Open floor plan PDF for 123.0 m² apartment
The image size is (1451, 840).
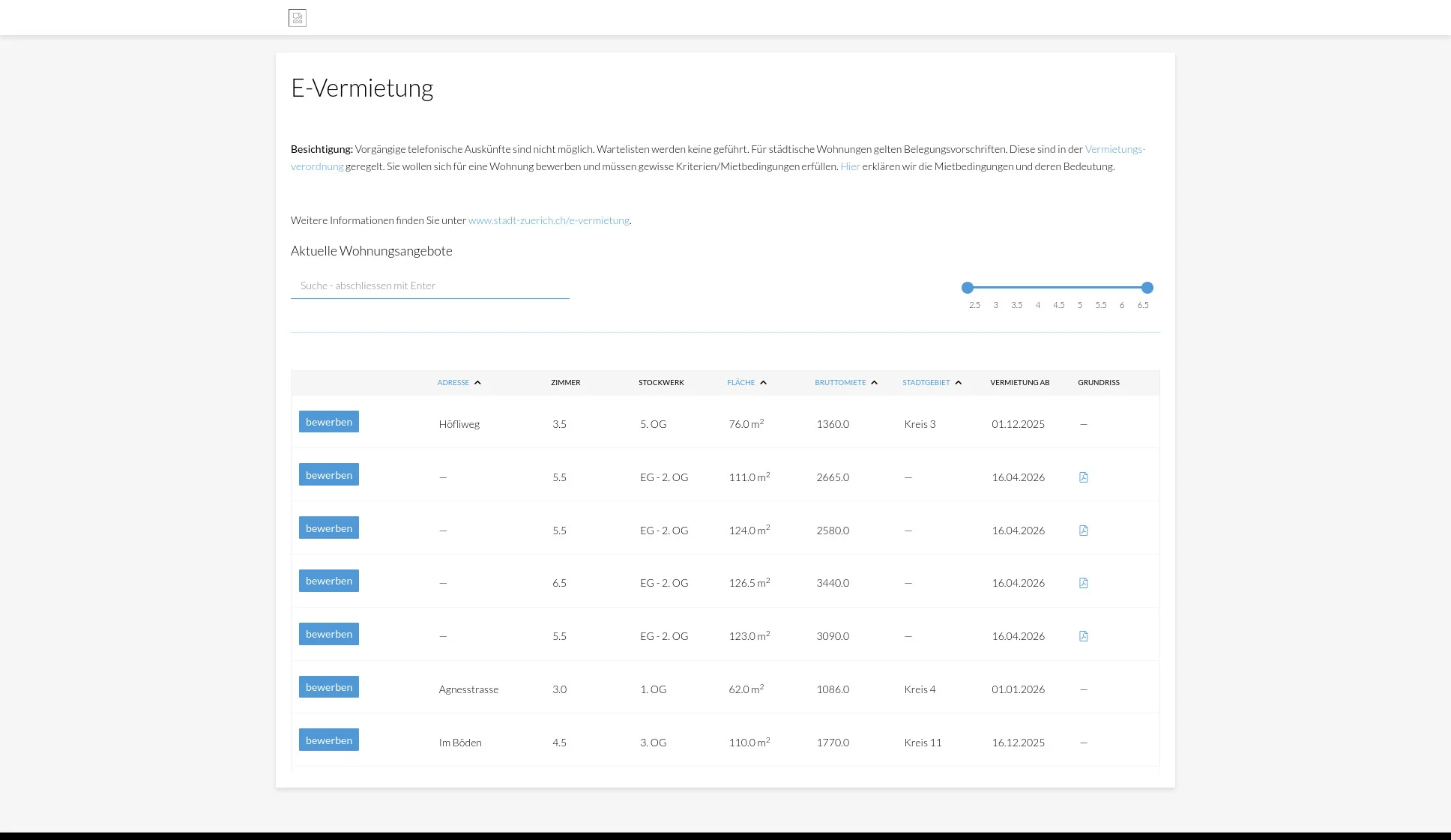tap(1083, 636)
